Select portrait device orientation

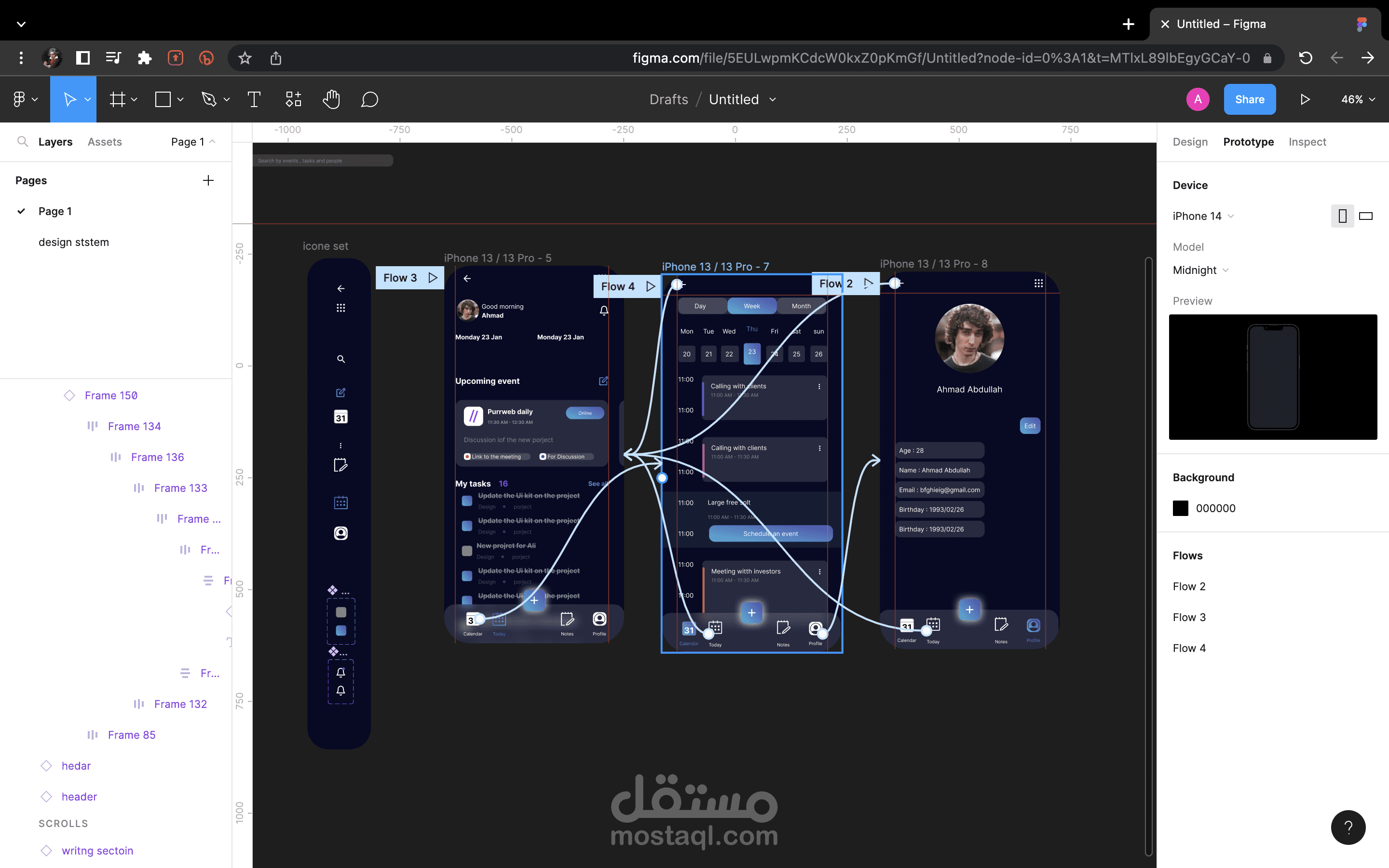[1342, 217]
